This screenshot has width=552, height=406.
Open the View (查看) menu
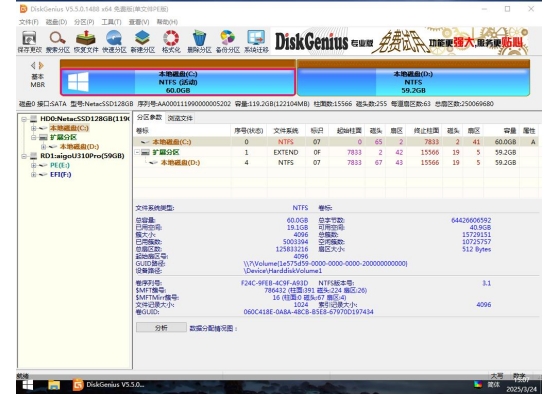coord(139,22)
